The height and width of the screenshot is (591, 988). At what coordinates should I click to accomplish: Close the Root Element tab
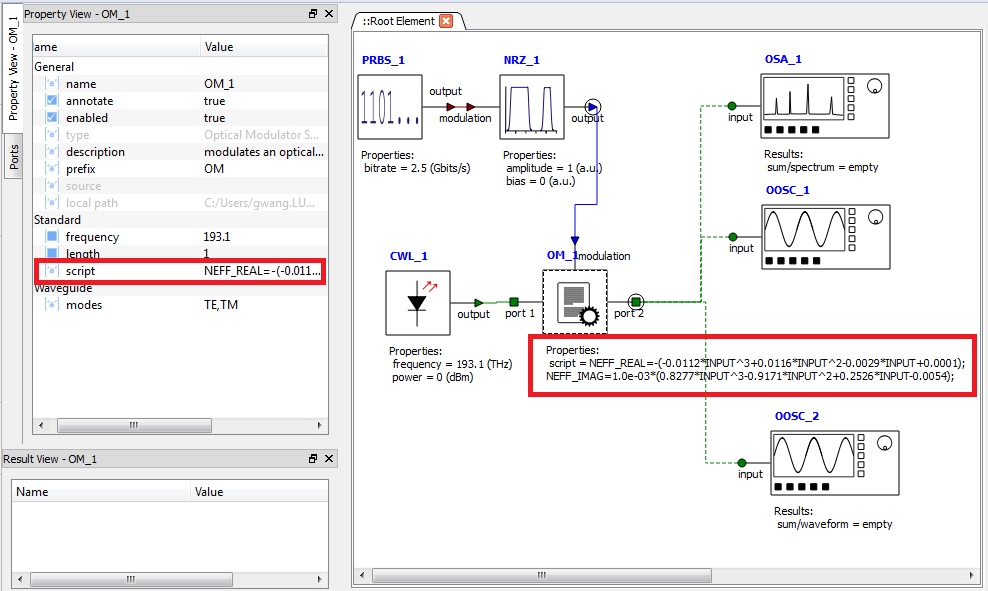coord(446,21)
